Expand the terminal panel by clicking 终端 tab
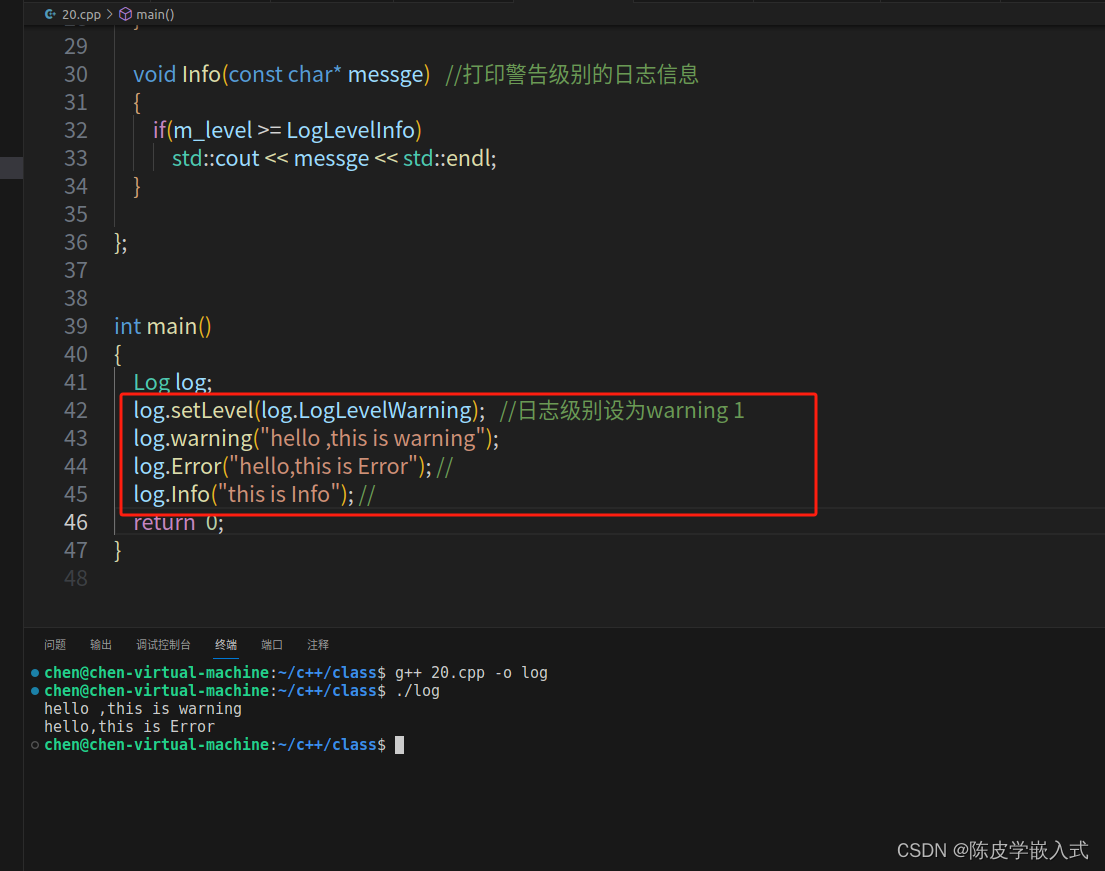This screenshot has width=1105, height=871. [x=225, y=645]
